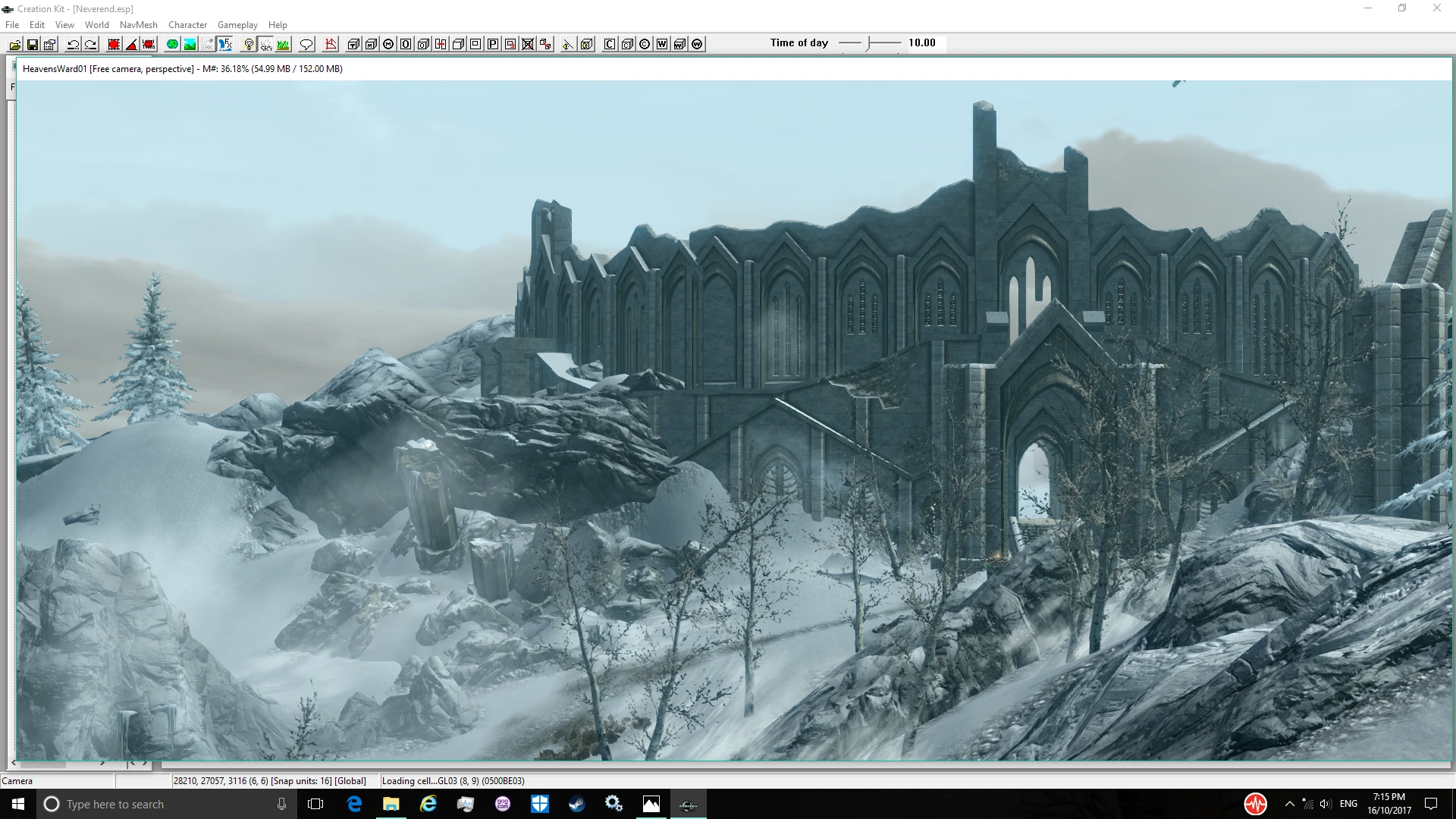Click the Type here to search box
The image size is (1456, 819).
click(167, 804)
